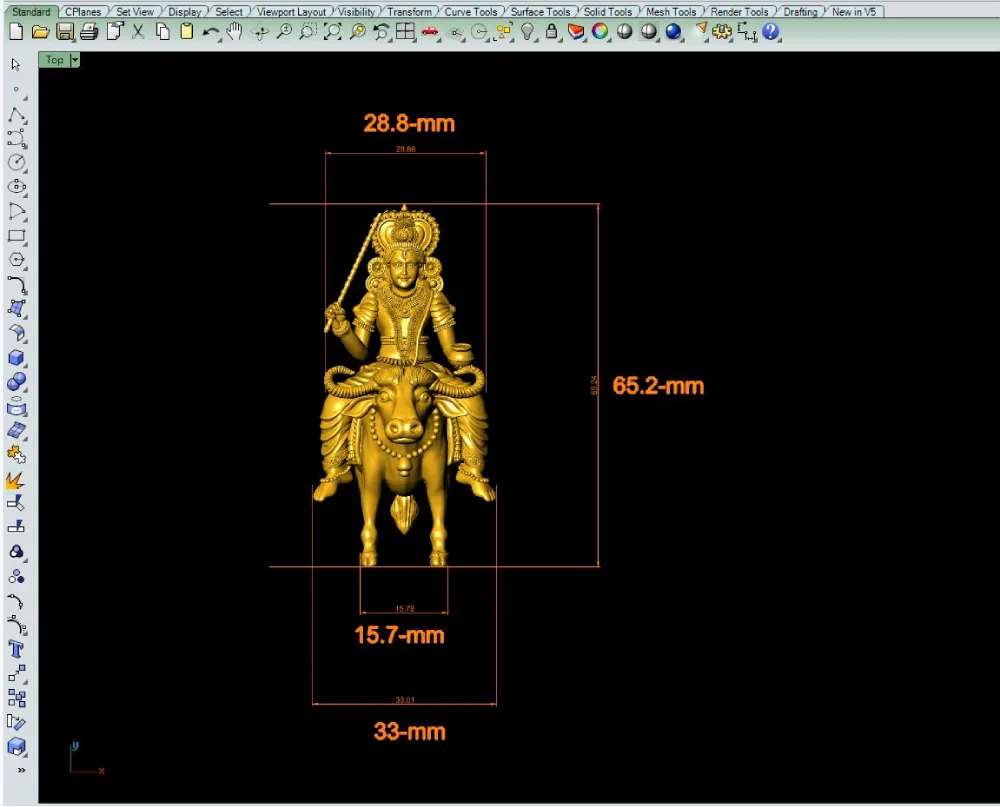Select the Box solid tool in sidebar

tap(17, 357)
